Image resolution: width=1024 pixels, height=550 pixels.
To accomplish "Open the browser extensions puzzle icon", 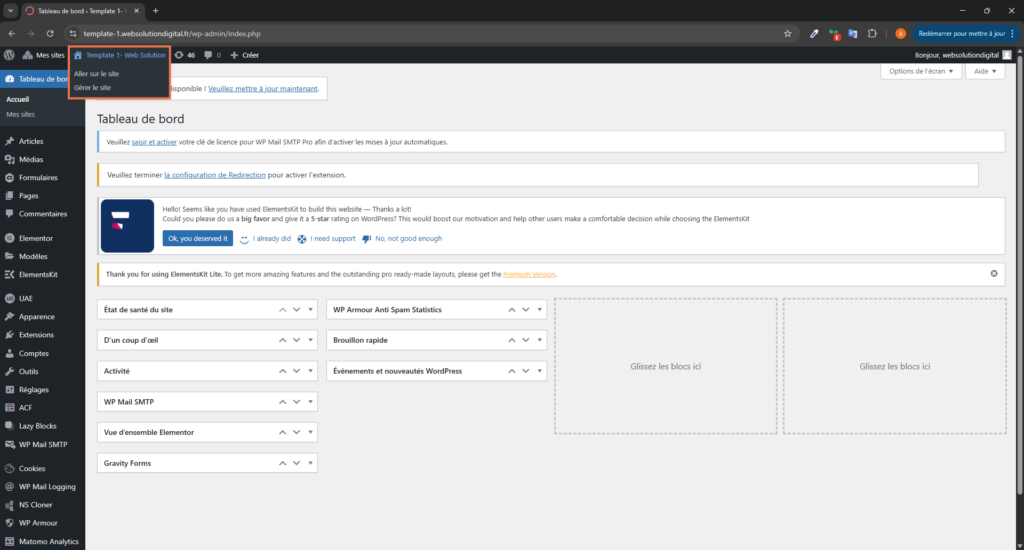I will 872,33.
